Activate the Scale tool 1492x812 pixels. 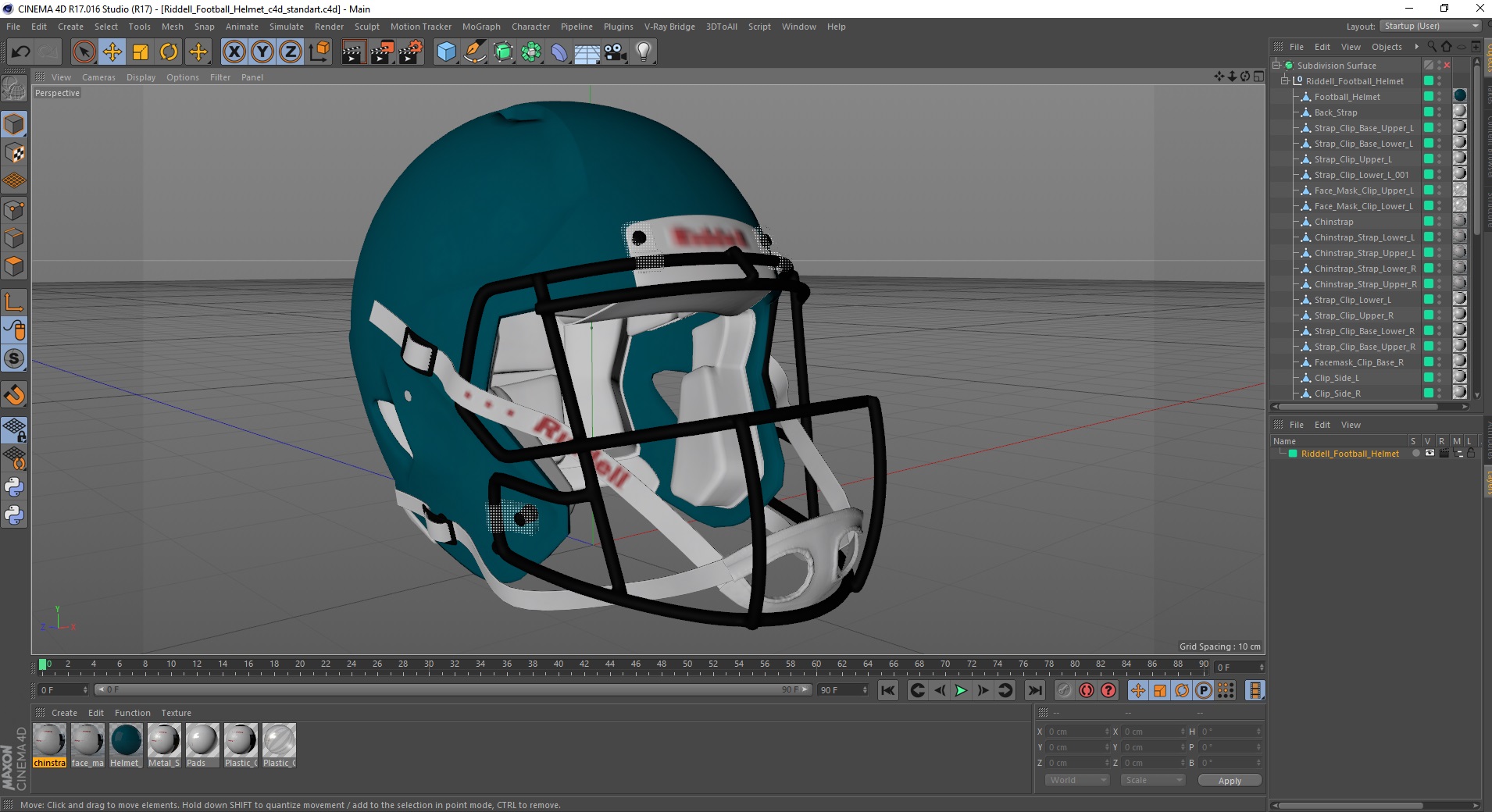point(141,52)
